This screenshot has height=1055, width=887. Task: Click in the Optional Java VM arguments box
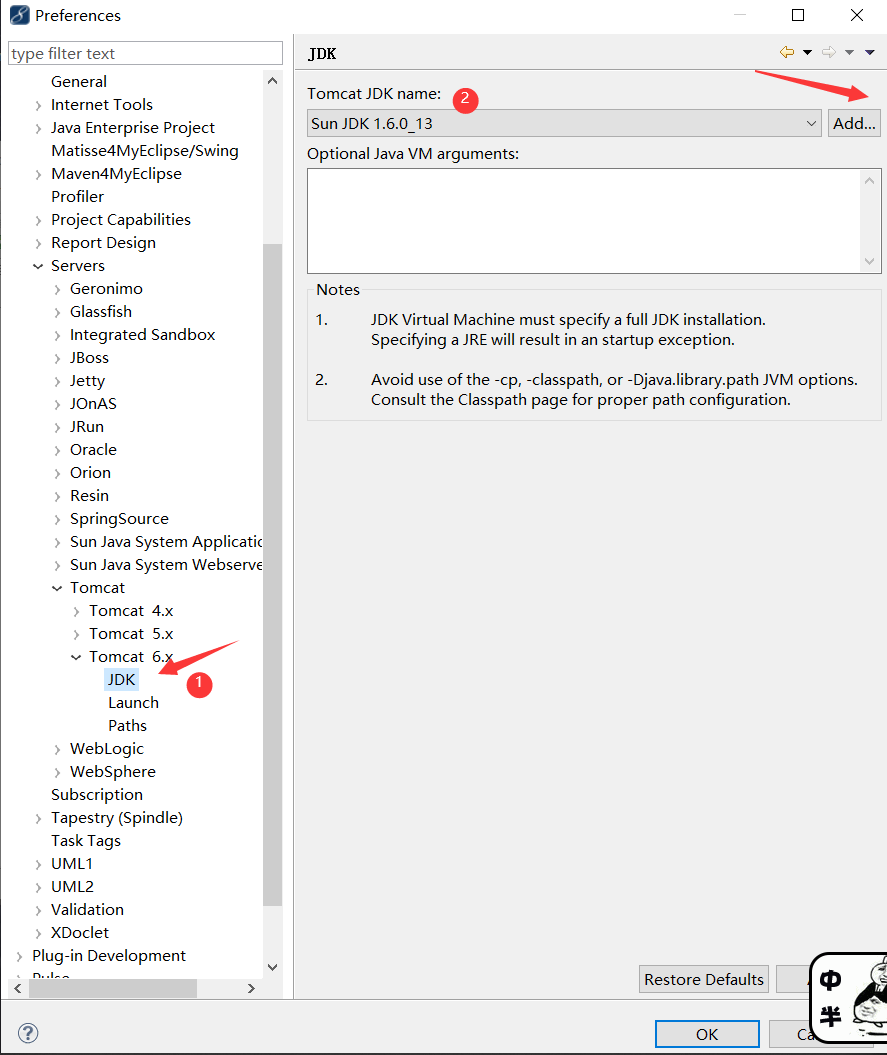coord(584,221)
